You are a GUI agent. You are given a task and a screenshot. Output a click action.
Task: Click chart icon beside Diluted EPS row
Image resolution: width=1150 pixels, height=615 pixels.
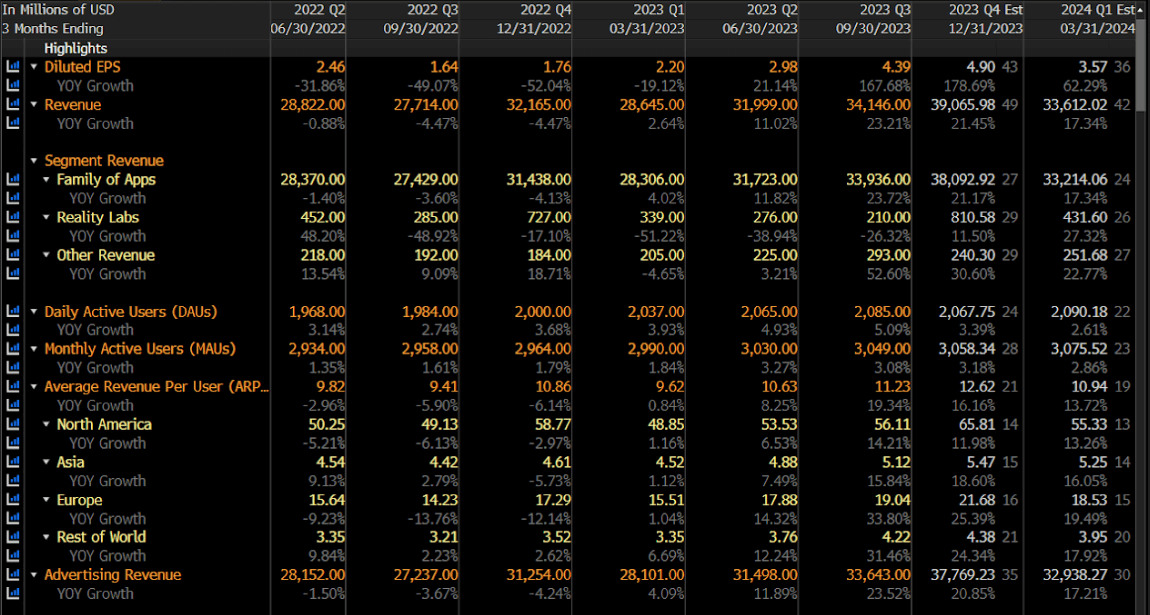13,67
